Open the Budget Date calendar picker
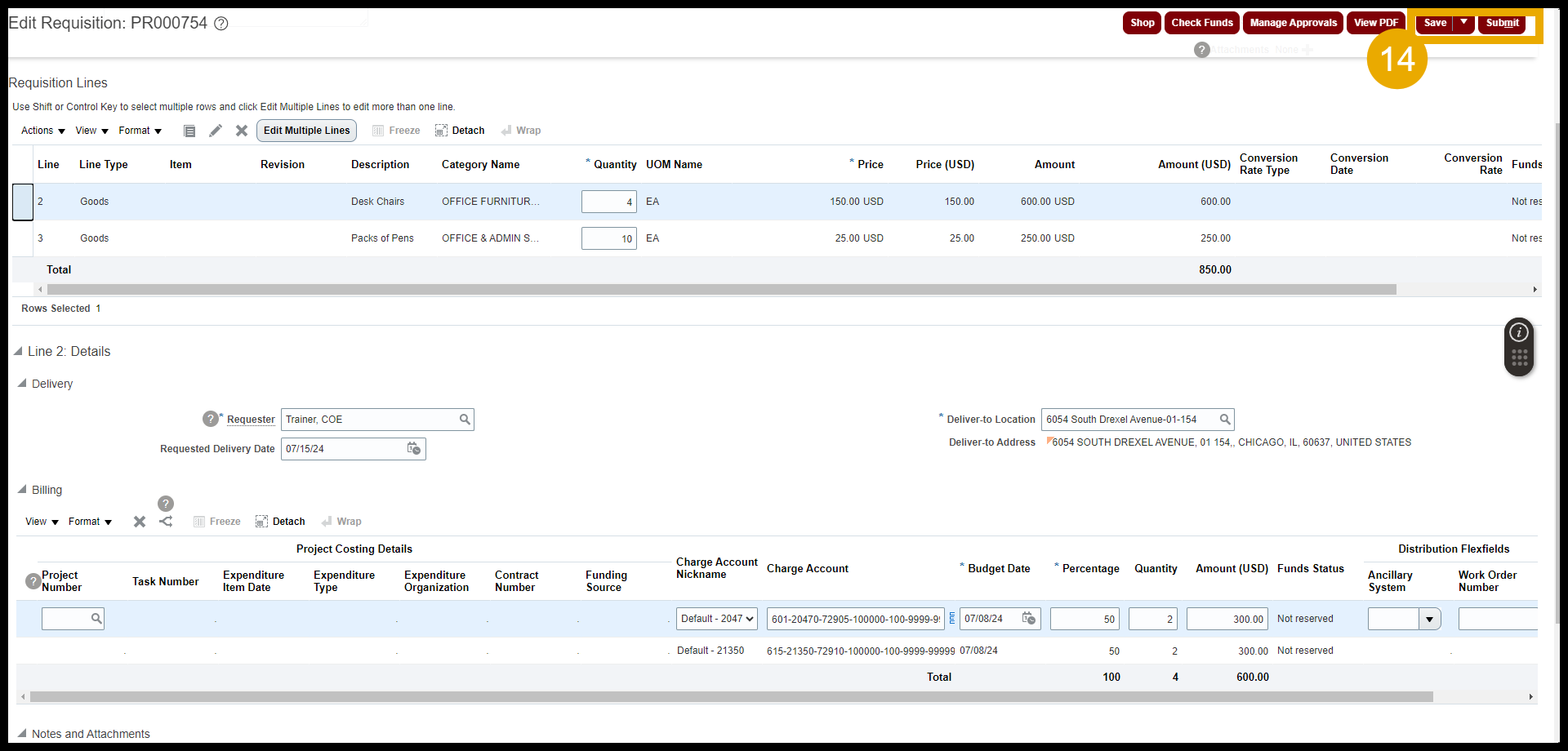Image resolution: width=1568 pixels, height=751 pixels. (1029, 619)
